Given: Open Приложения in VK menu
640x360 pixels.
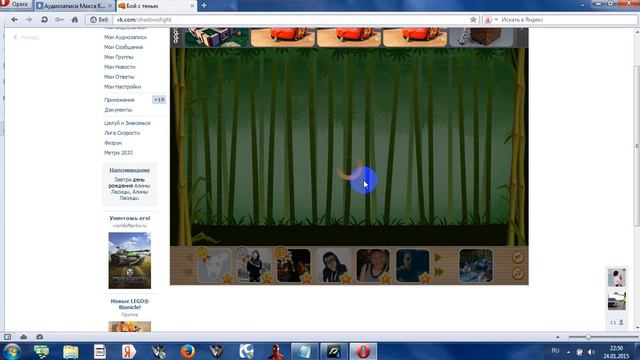Looking at the screenshot, I should coord(119,100).
